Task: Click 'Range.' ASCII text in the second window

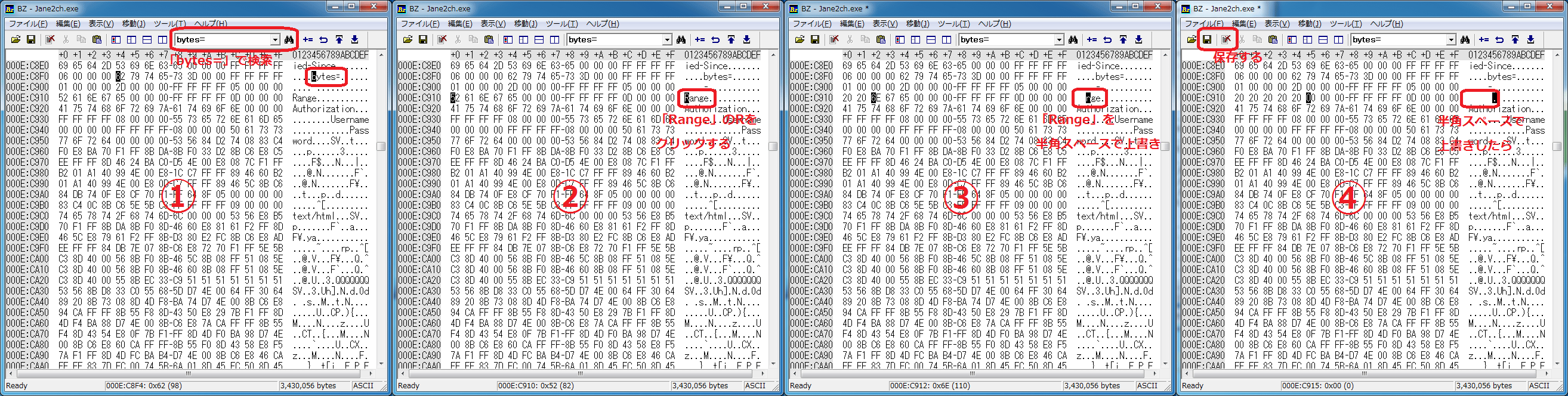Action: pos(697,98)
